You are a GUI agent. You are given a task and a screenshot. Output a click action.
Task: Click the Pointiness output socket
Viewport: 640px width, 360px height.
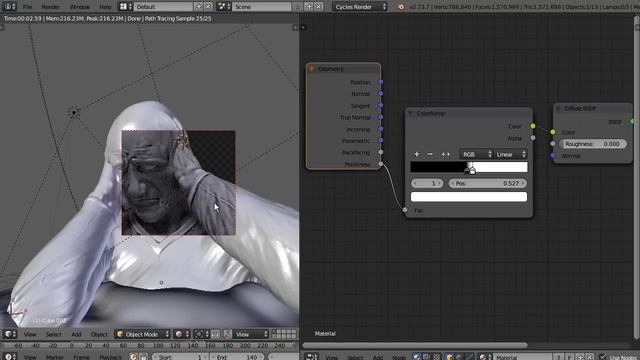coord(380,164)
